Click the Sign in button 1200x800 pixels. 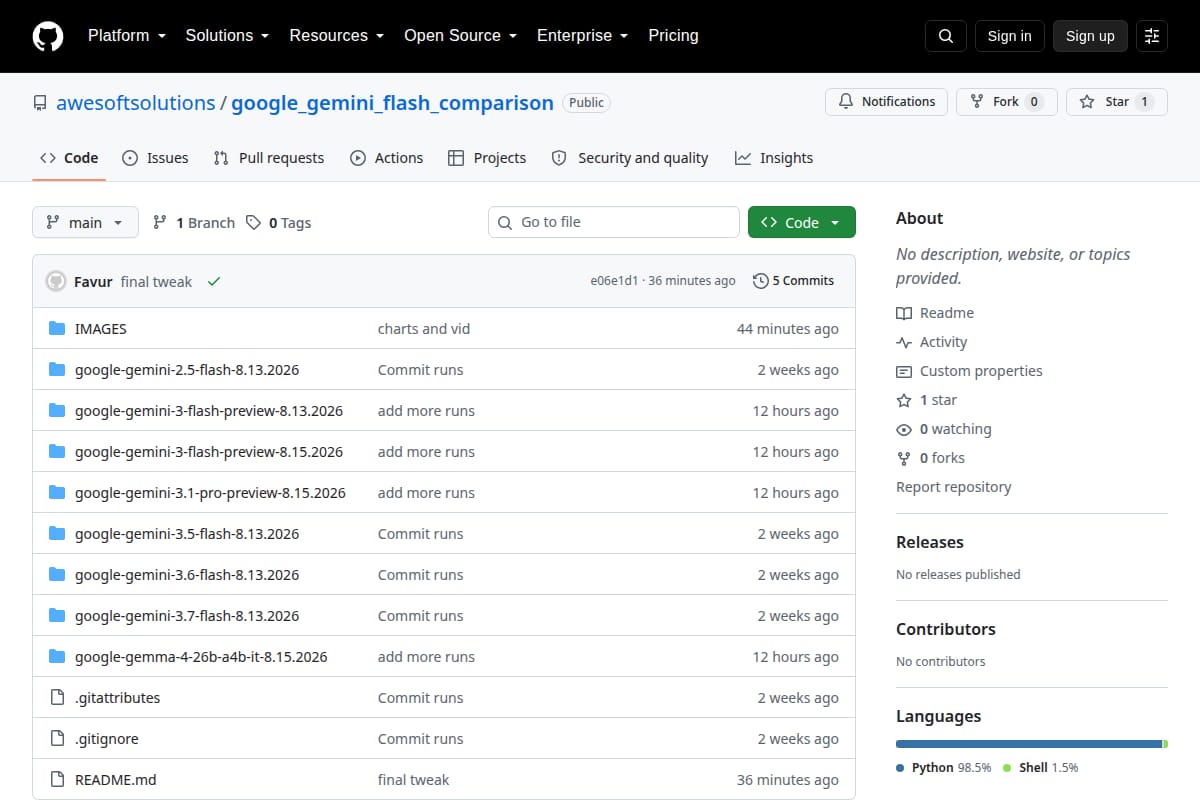[1009, 36]
